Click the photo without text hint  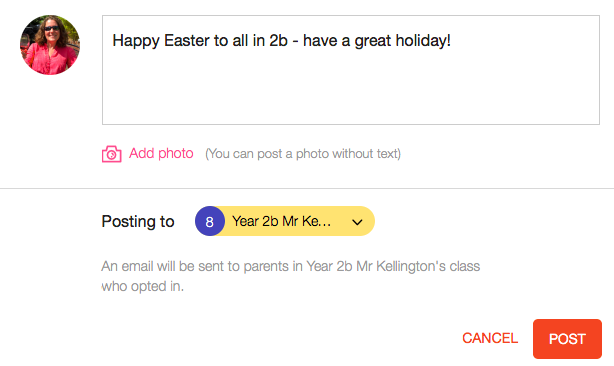(303, 154)
